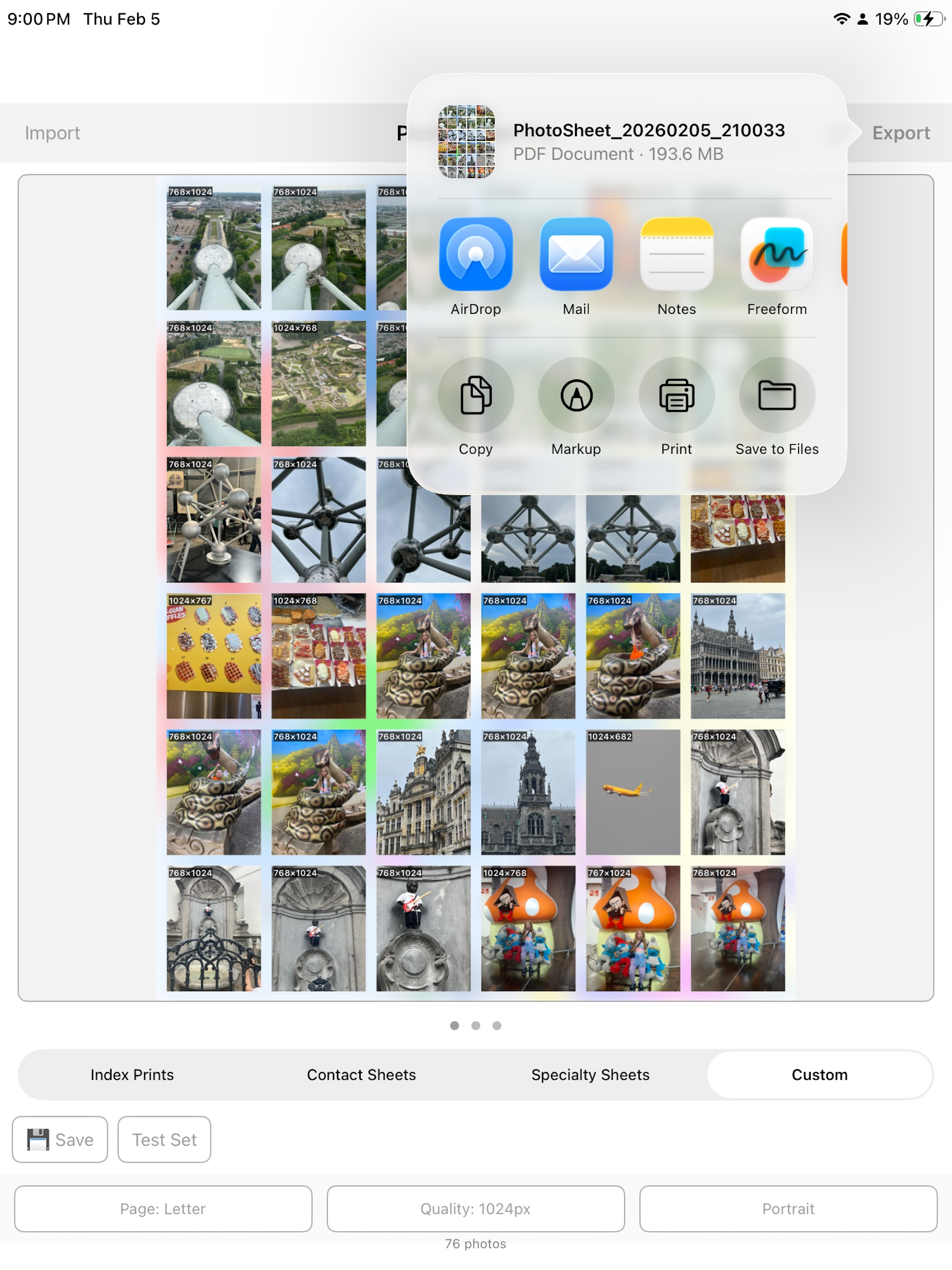
Task: Open the Portrait orientation selector
Action: tap(788, 1209)
